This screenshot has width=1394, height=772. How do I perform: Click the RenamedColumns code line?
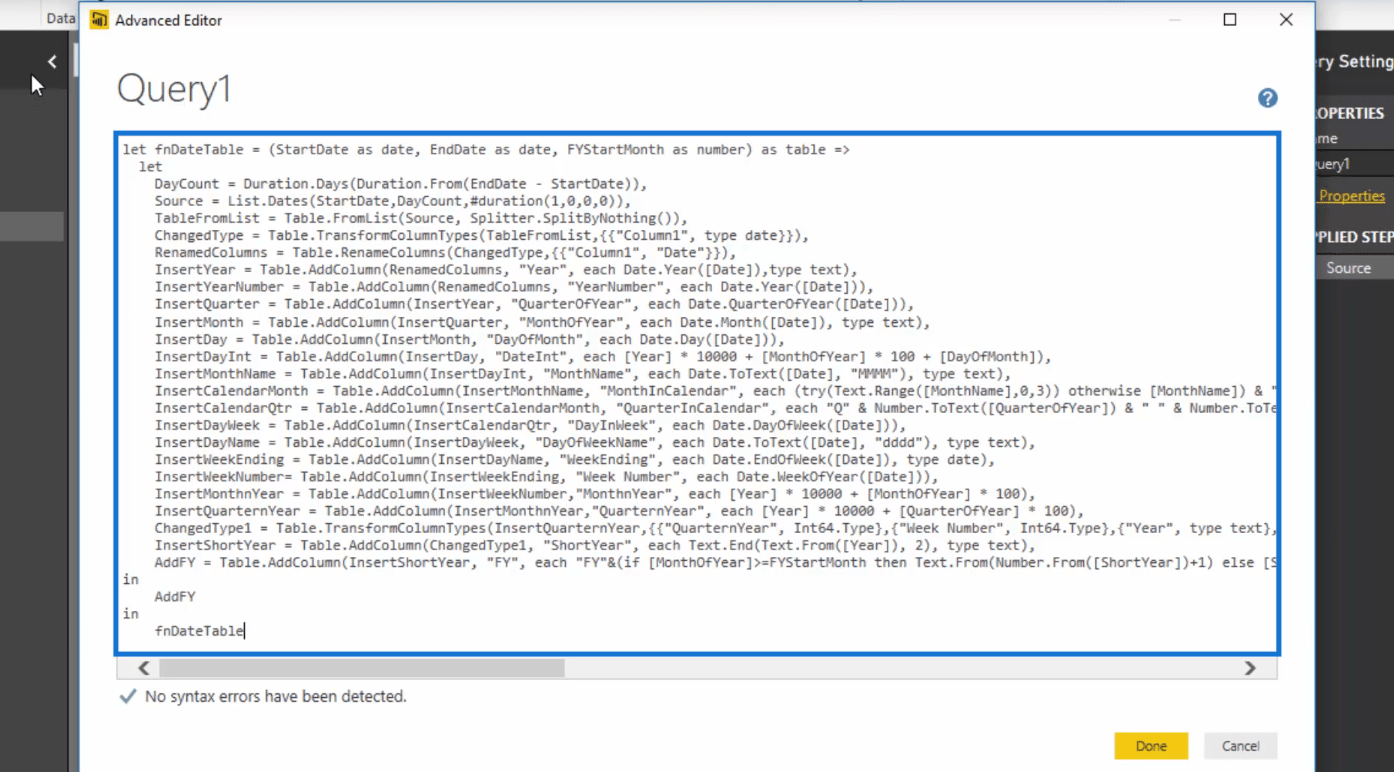click(445, 253)
